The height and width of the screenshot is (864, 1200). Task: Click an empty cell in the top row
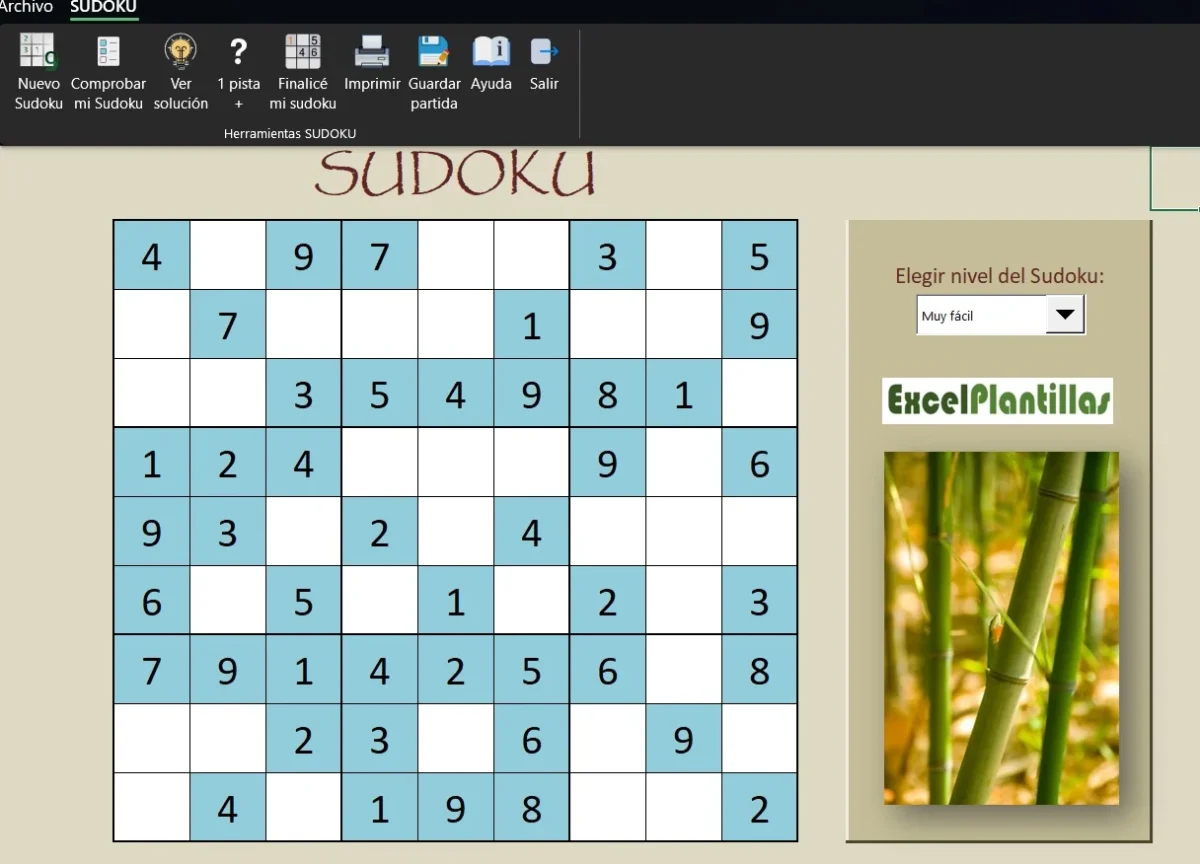[227, 256]
